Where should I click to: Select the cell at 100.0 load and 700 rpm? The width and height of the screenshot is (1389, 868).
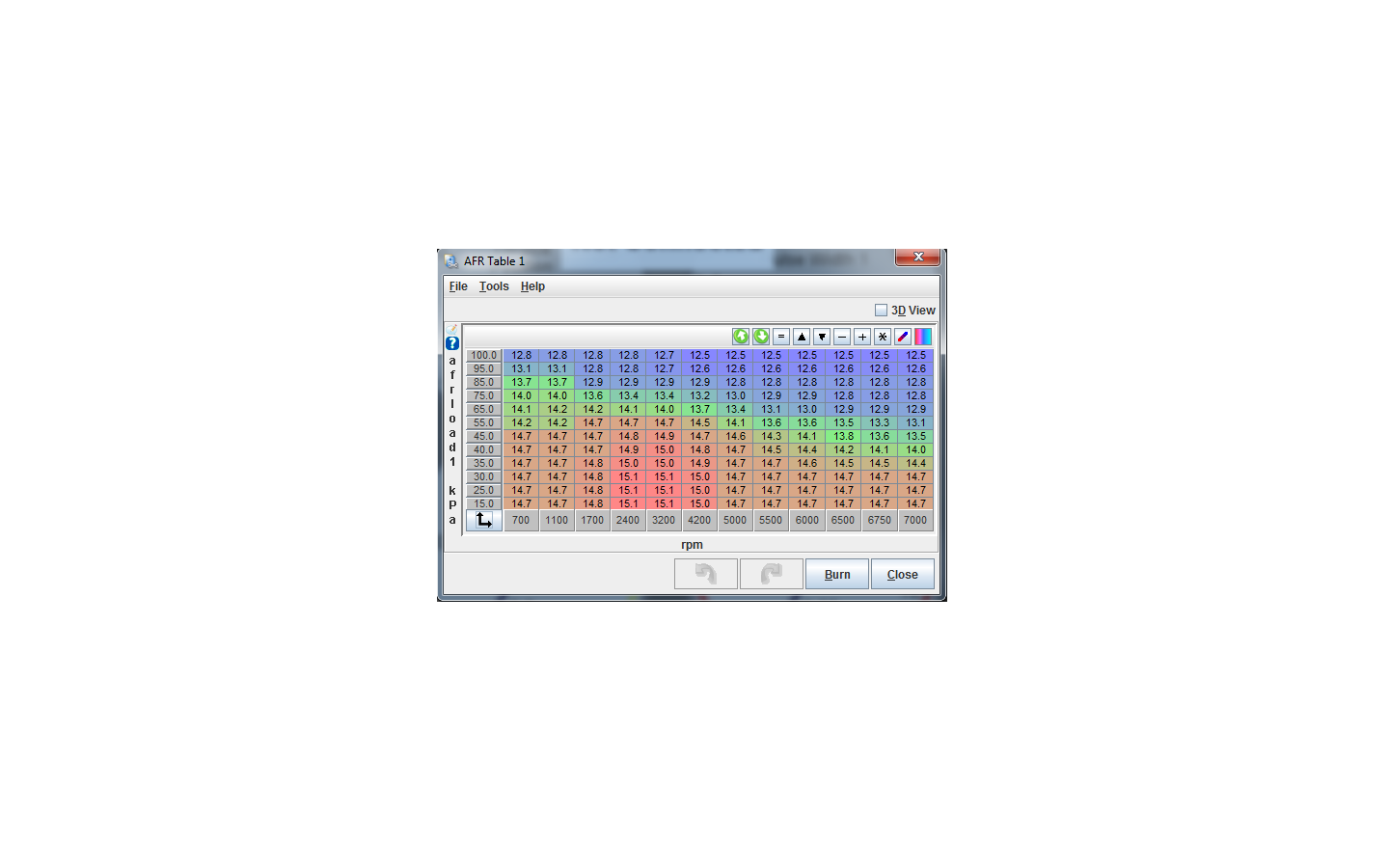[x=521, y=355]
